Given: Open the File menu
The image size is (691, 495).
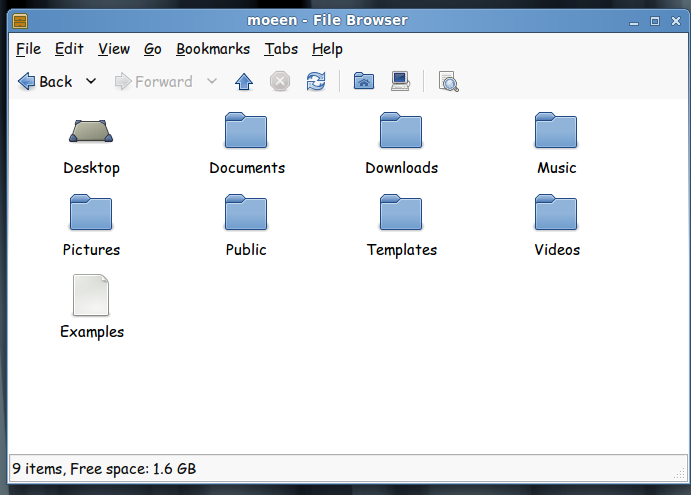Looking at the screenshot, I should [x=29, y=49].
